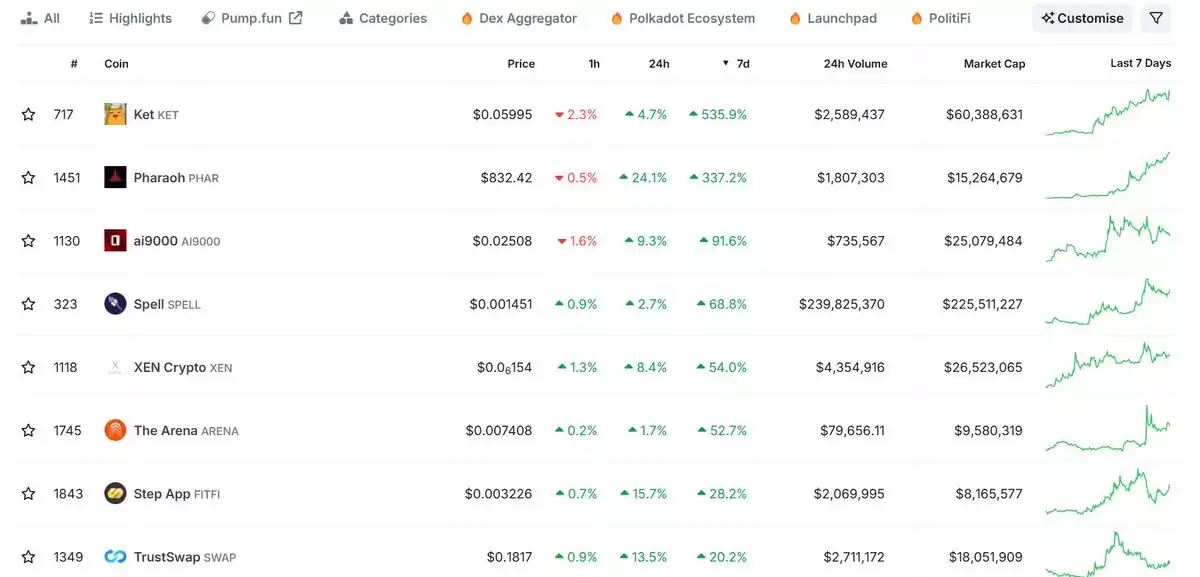Click Ket's 7d change 535.9%

click(718, 115)
